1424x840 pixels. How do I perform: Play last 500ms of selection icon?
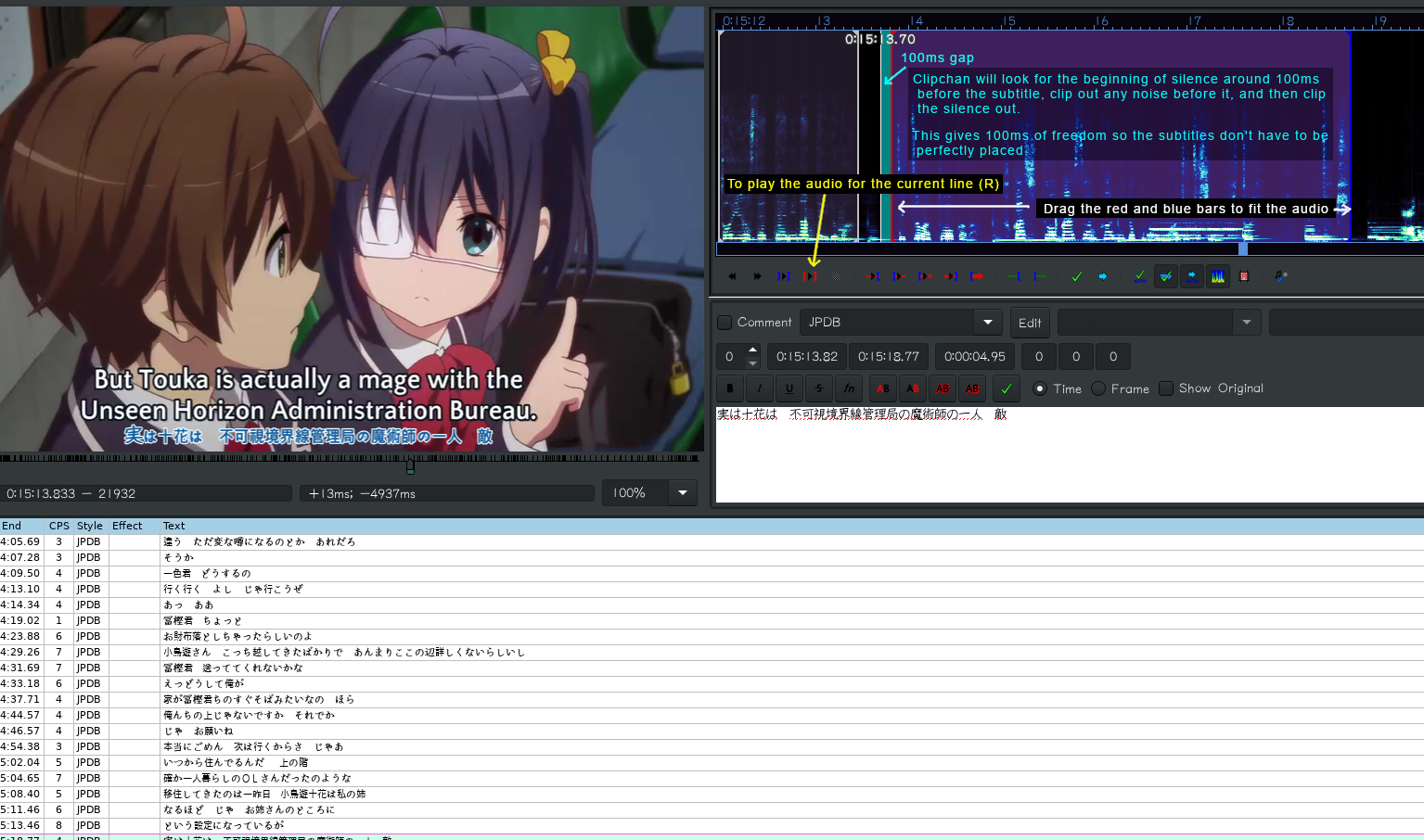coord(951,276)
